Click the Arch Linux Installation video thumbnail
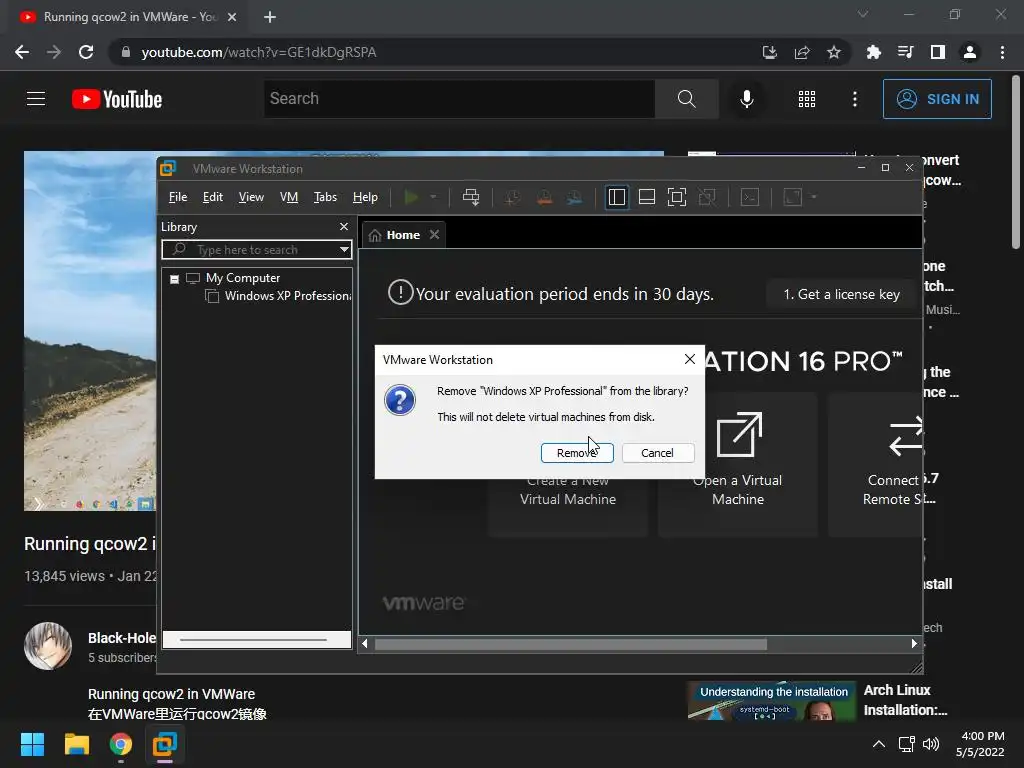Screen dimensions: 1024x768 (771, 701)
